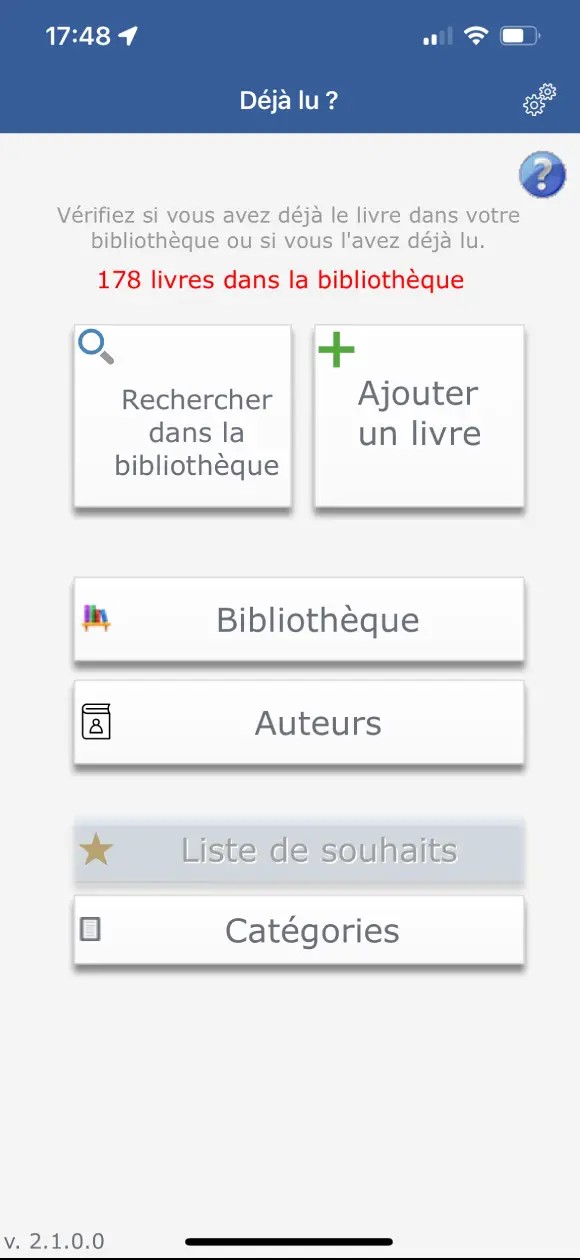Open Liste de souhaits
The image size is (580, 1260).
[x=299, y=851]
